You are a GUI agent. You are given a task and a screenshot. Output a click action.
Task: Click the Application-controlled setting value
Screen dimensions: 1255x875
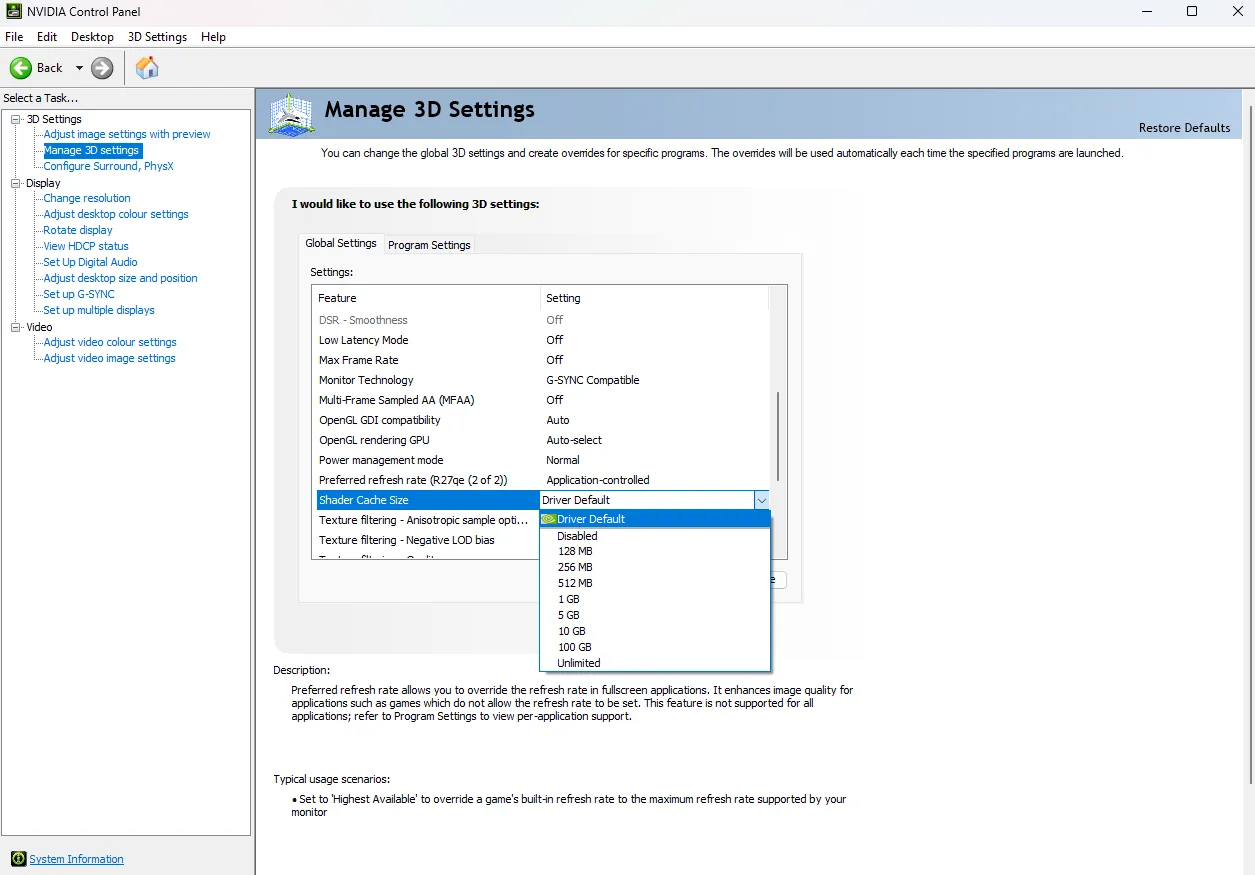click(x=598, y=480)
